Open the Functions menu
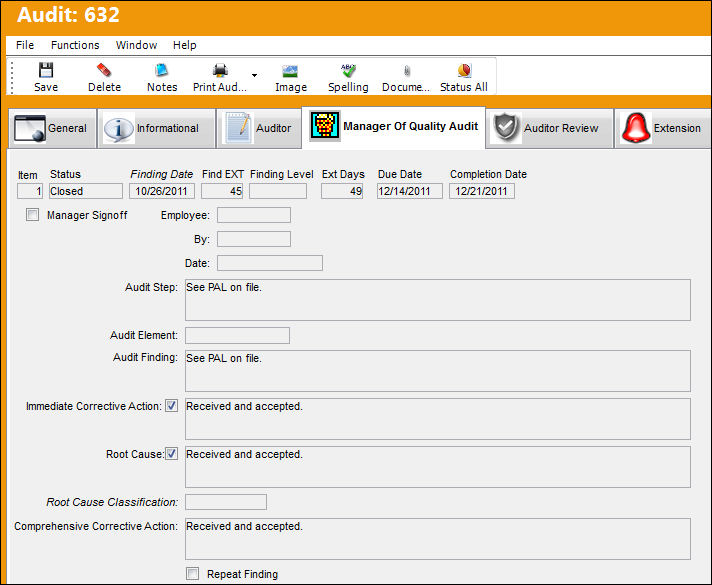The image size is (712, 585). [75, 45]
